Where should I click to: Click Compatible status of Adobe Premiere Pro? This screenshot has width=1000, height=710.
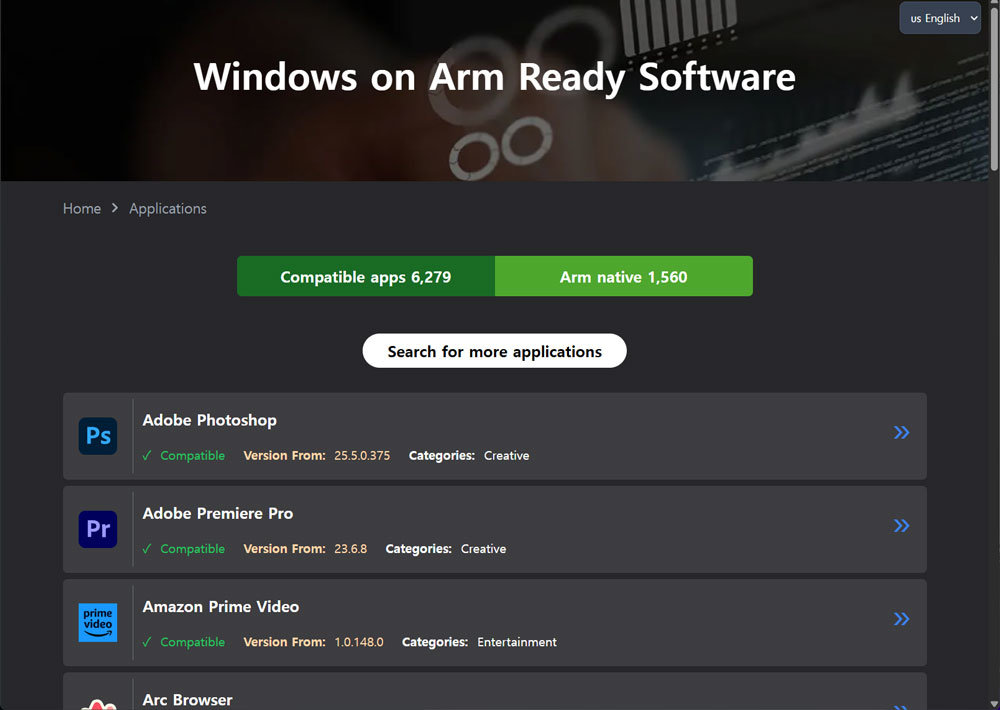click(x=184, y=549)
